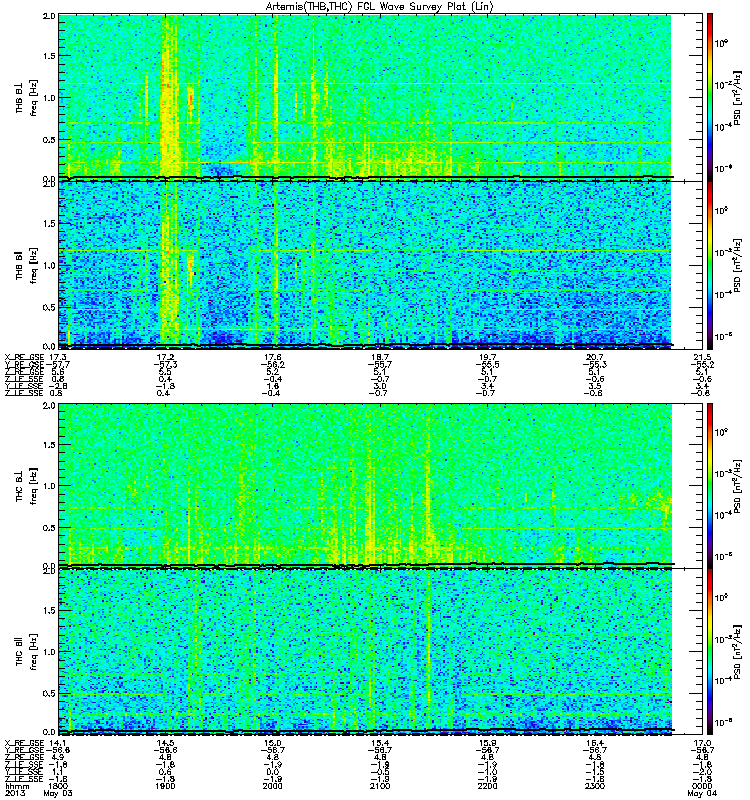Click the 2100 time axis label
Screen dimensions: 750x800
click(380, 786)
